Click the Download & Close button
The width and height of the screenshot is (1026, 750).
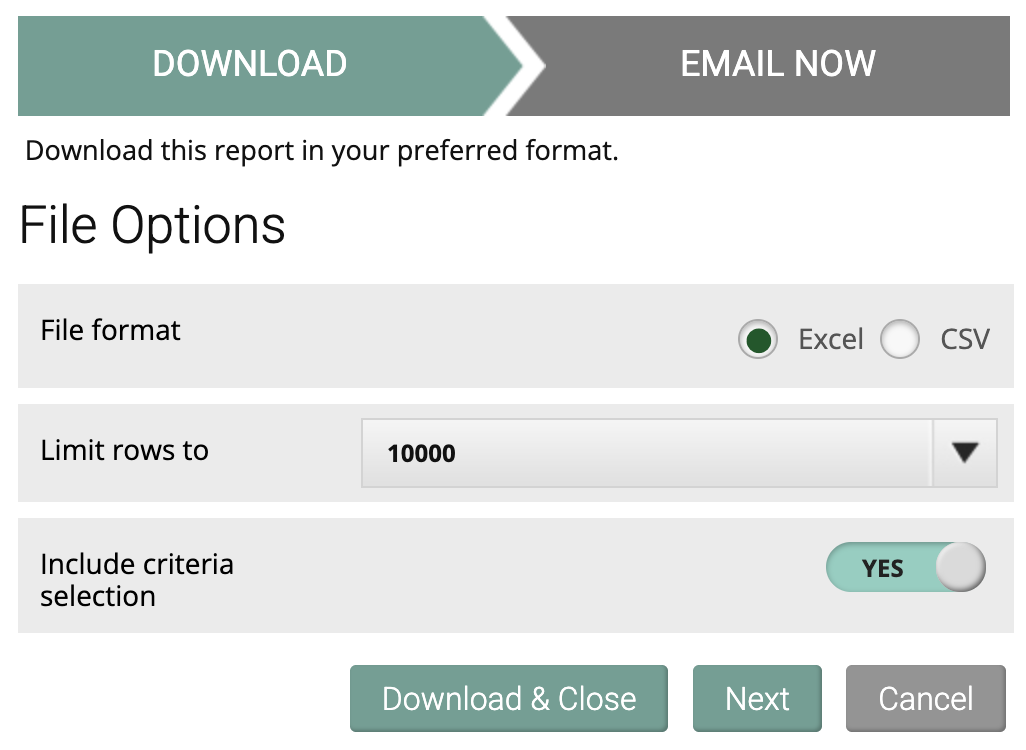[x=508, y=698]
